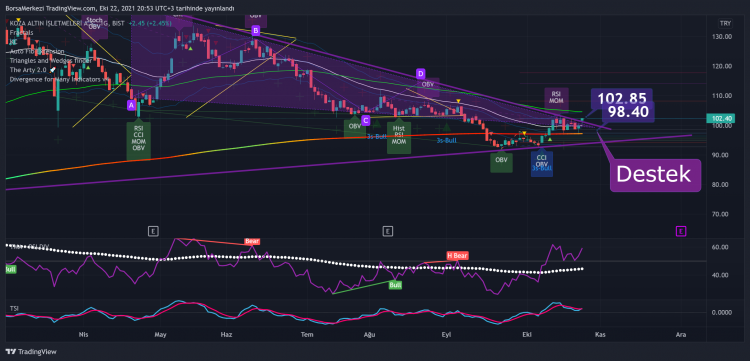Click the TRY currency button
Viewport: 750px width, 361px height.
pyautogui.click(x=725, y=23)
